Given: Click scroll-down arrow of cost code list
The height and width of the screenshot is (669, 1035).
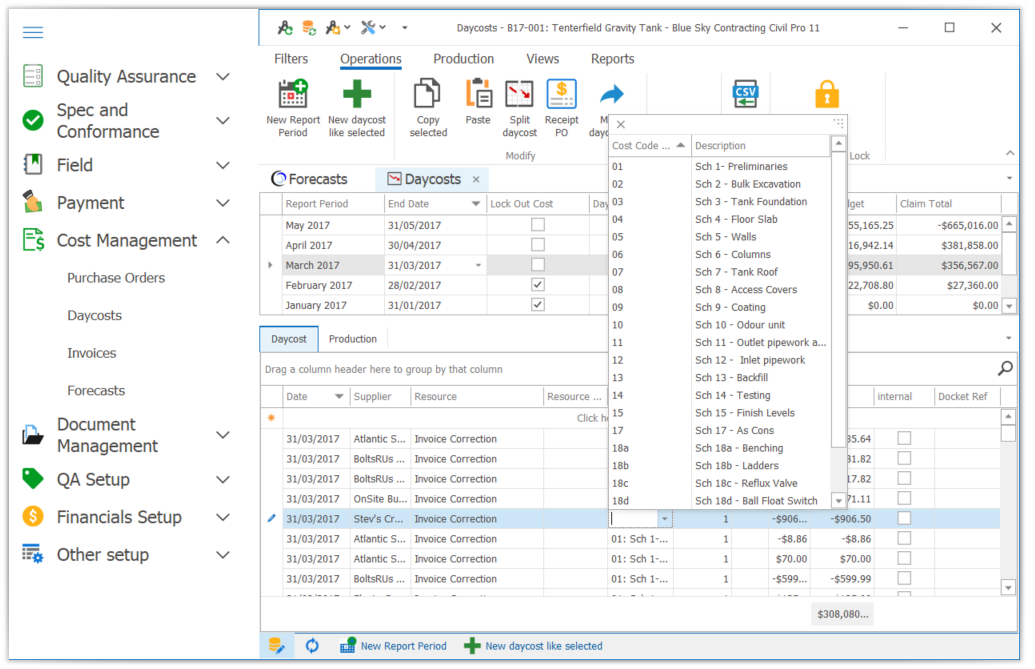Looking at the screenshot, I should [838, 501].
